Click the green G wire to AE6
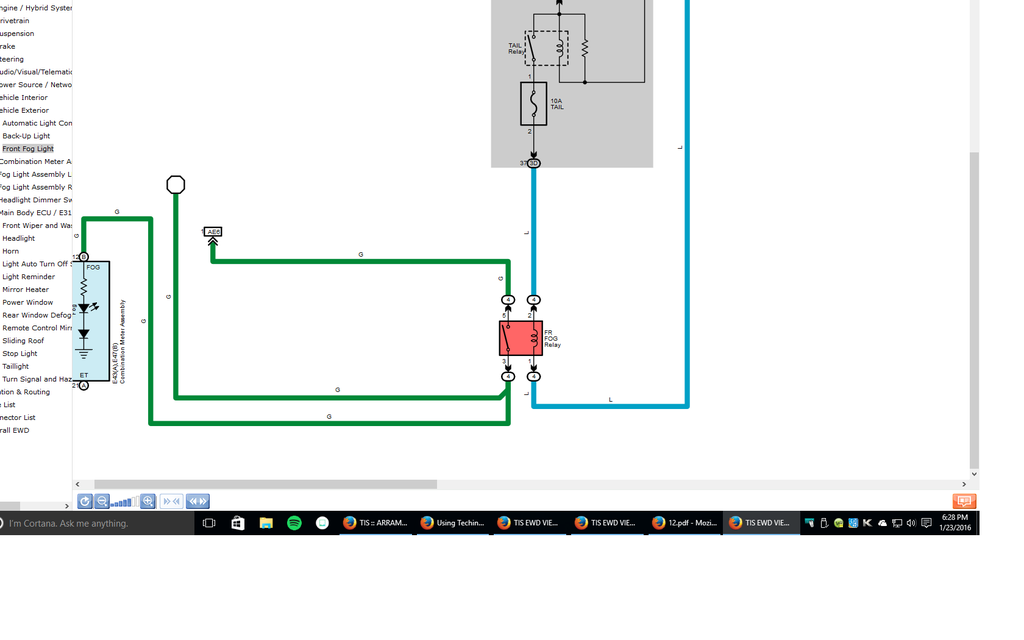 click(360, 261)
